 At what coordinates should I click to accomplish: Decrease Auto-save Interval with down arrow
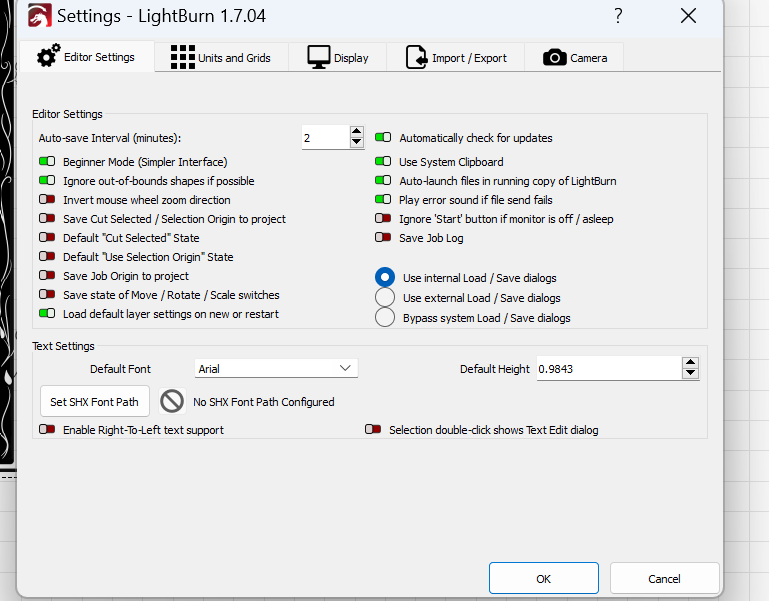[357, 142]
